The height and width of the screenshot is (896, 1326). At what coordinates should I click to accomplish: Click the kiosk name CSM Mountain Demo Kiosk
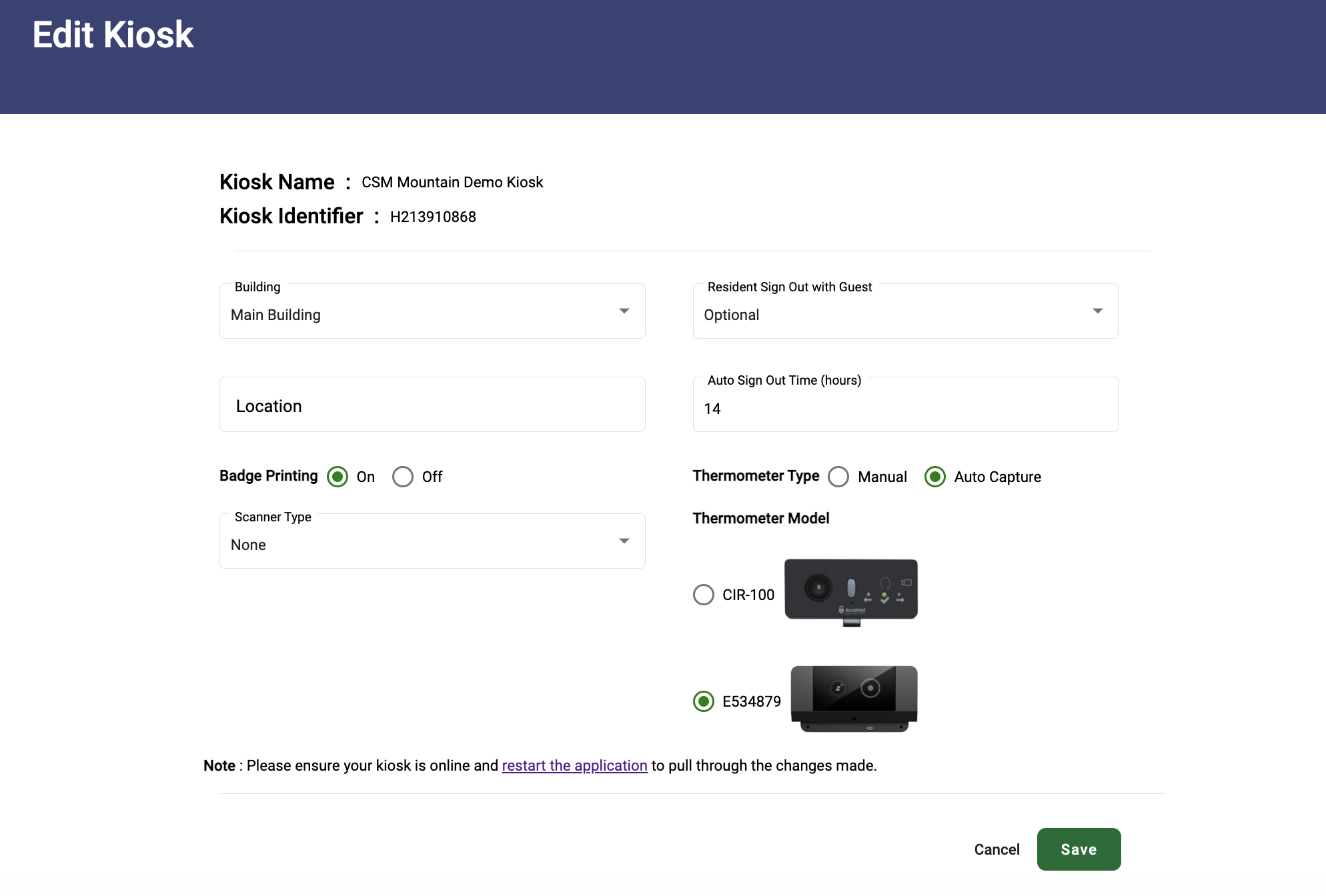(452, 181)
